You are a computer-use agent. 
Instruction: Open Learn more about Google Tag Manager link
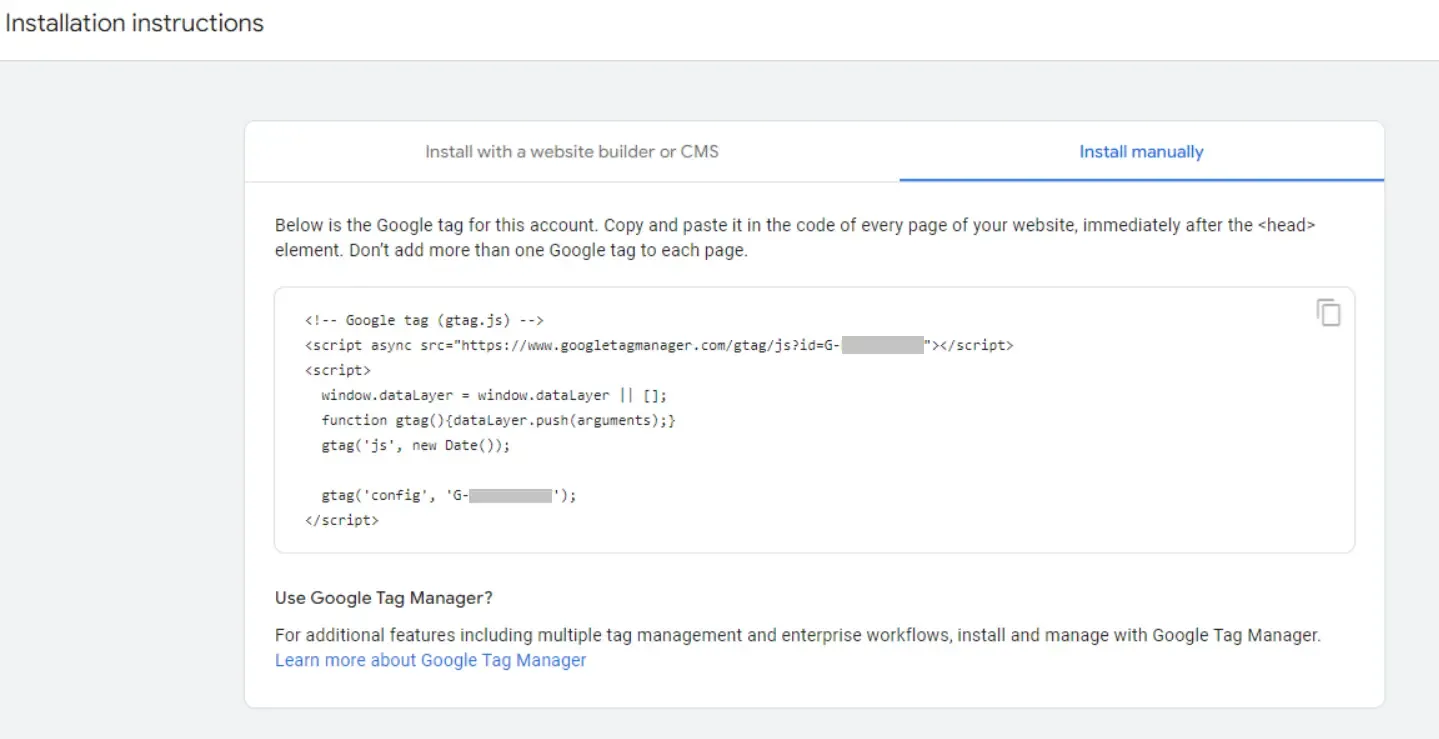431,660
